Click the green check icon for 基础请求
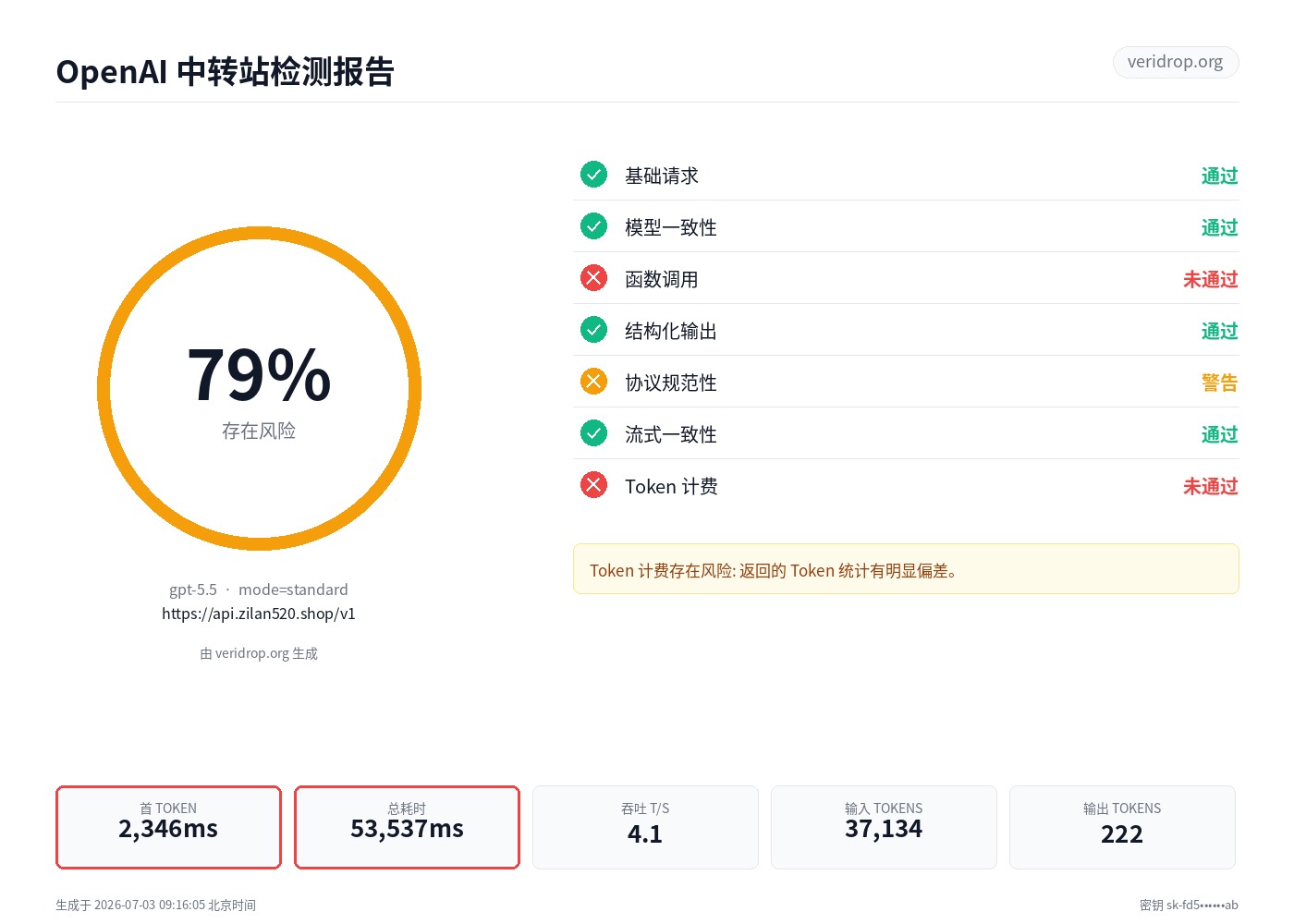 pos(593,175)
